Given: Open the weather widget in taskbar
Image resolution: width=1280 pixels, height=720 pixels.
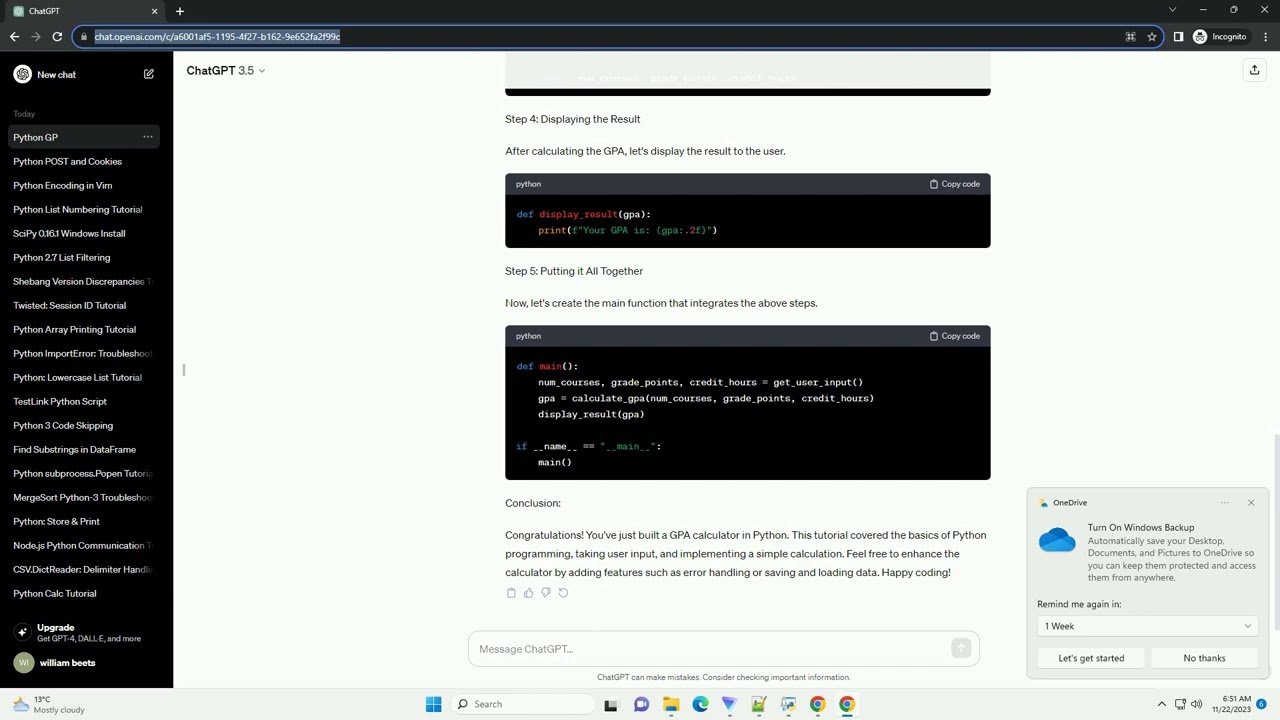Looking at the screenshot, I should (x=48, y=704).
